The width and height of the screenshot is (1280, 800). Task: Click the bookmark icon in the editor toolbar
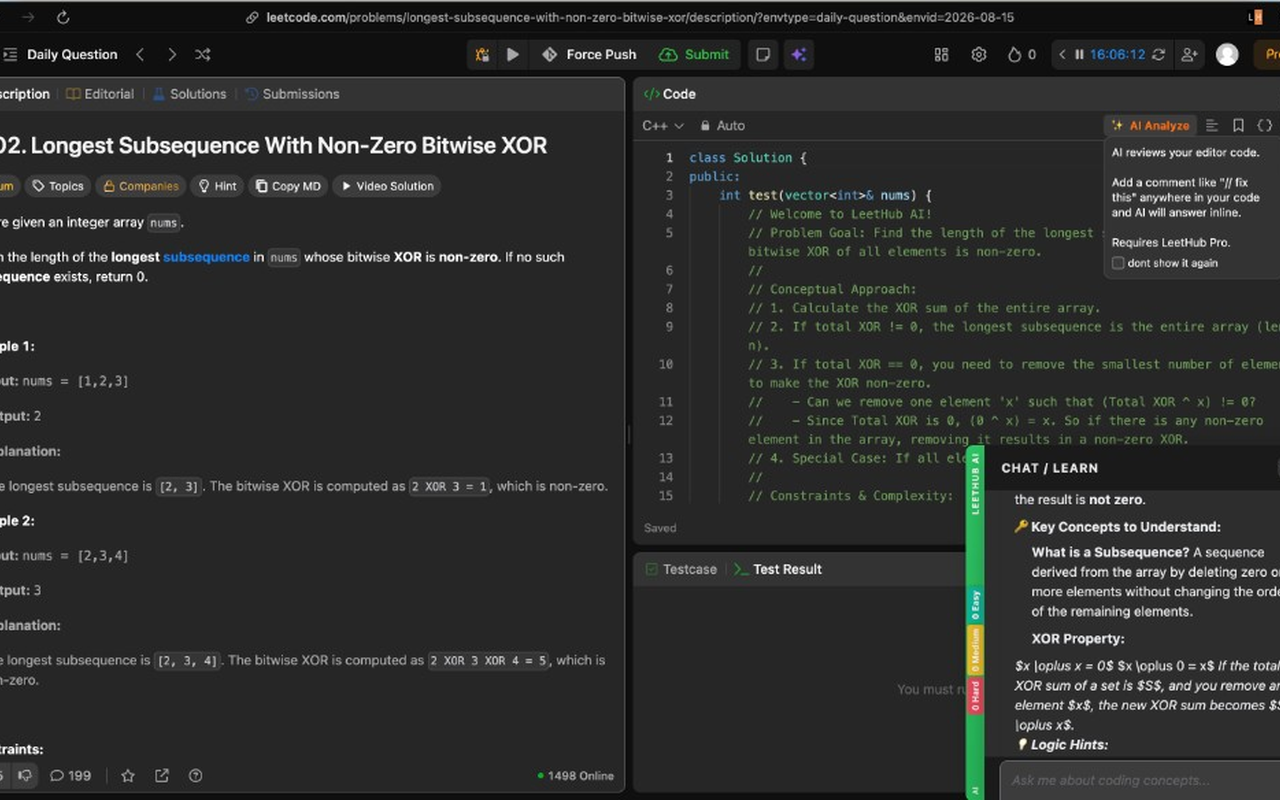(1238, 126)
